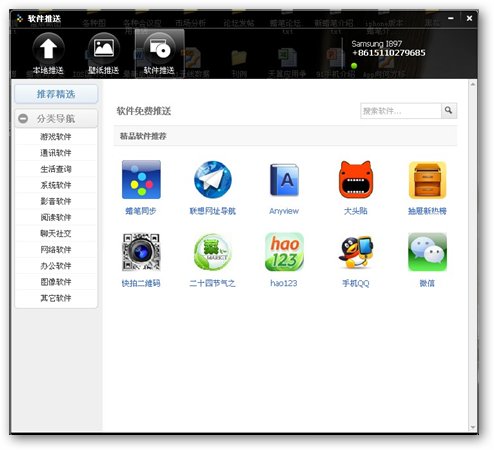Click the 蜡笔同步 app icon
The image size is (494, 450).
tap(141, 179)
